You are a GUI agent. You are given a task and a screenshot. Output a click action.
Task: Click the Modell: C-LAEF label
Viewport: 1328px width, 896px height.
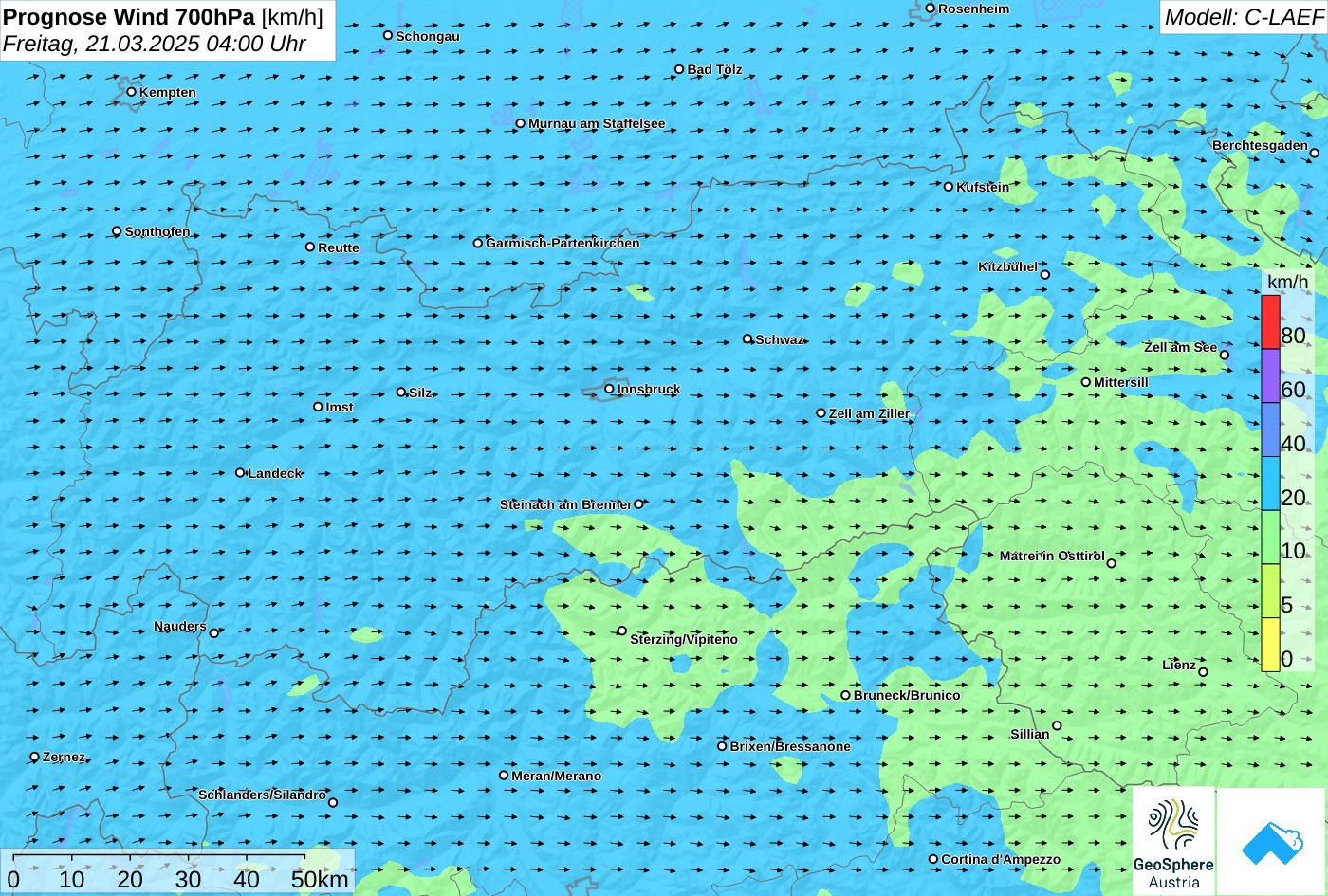(1243, 17)
